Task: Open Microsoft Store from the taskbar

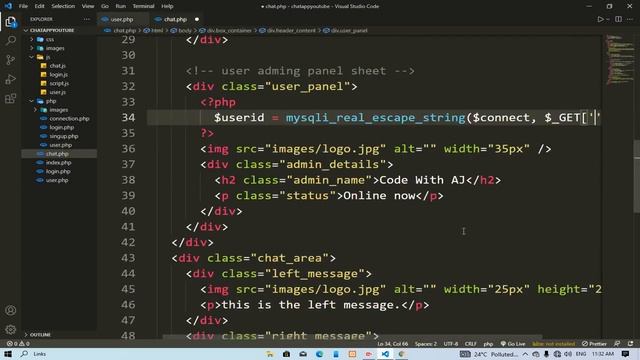Action: [286, 354]
